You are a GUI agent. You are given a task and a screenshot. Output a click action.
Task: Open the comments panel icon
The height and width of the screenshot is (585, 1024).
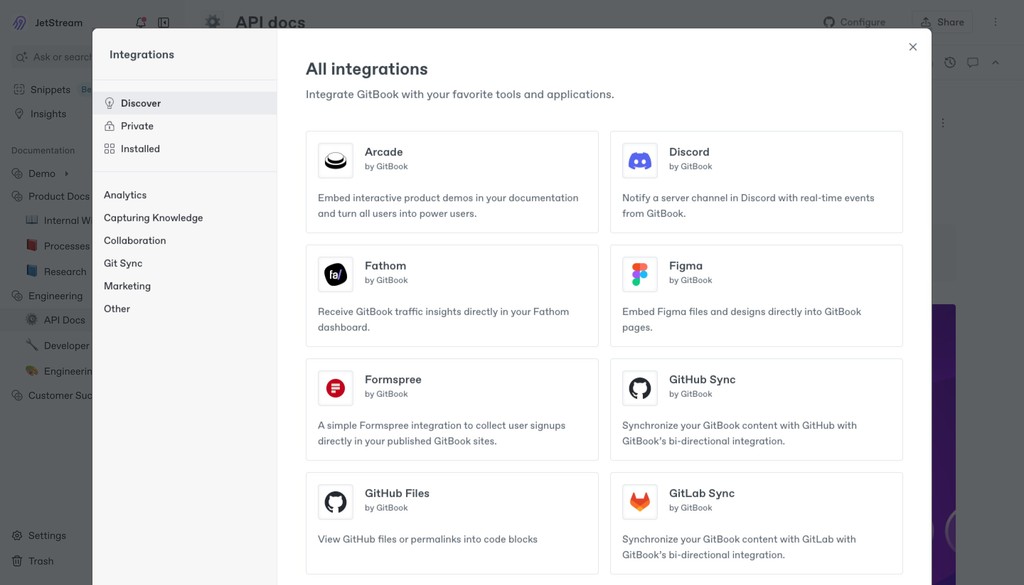tap(973, 62)
